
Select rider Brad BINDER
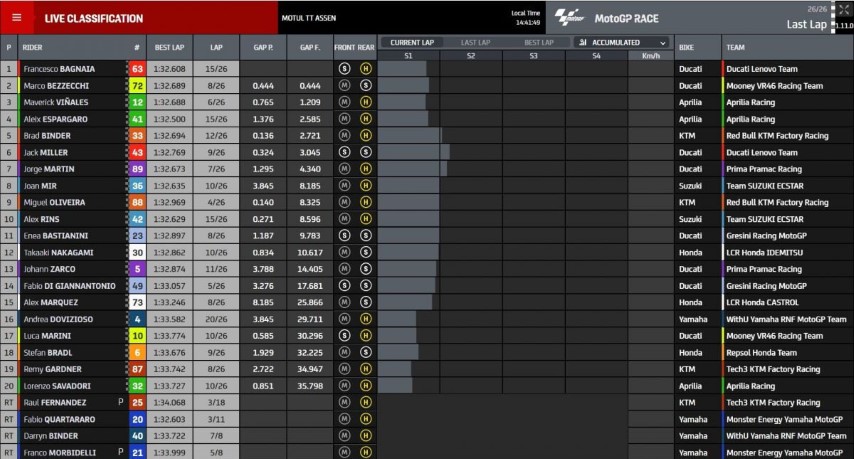pos(47,136)
